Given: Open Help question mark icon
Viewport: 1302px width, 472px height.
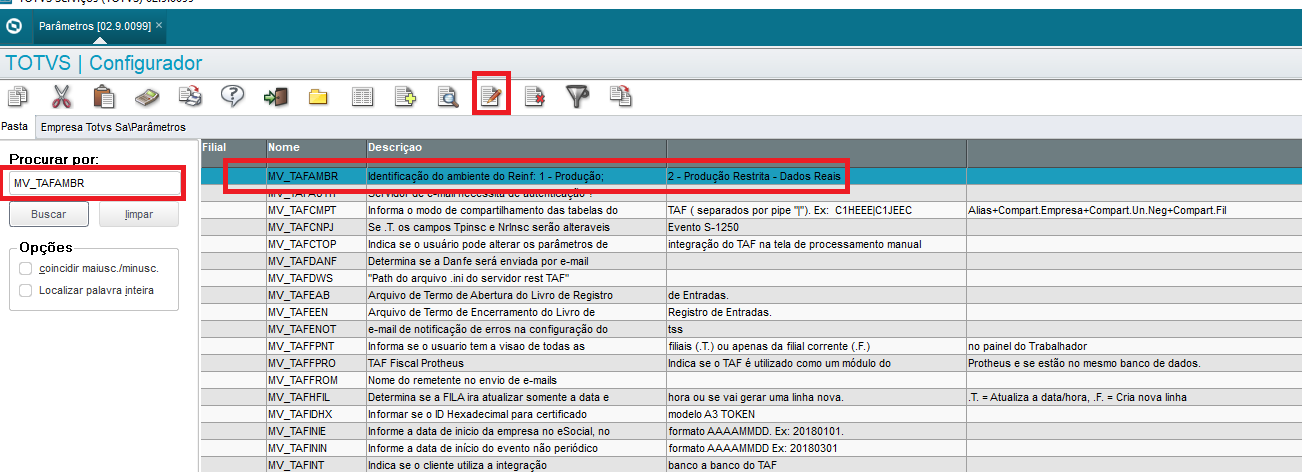Looking at the screenshot, I should (233, 97).
